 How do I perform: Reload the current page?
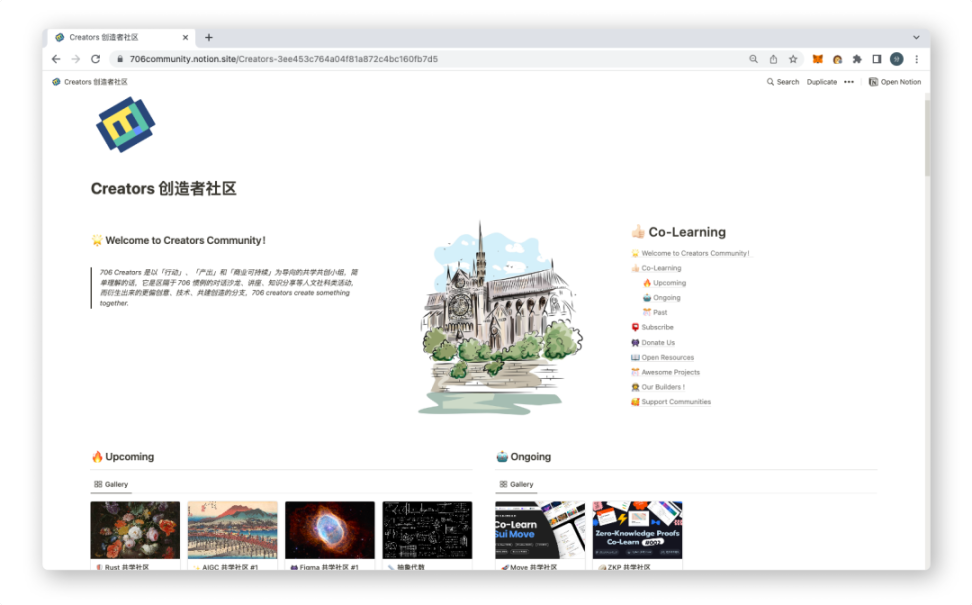95,59
